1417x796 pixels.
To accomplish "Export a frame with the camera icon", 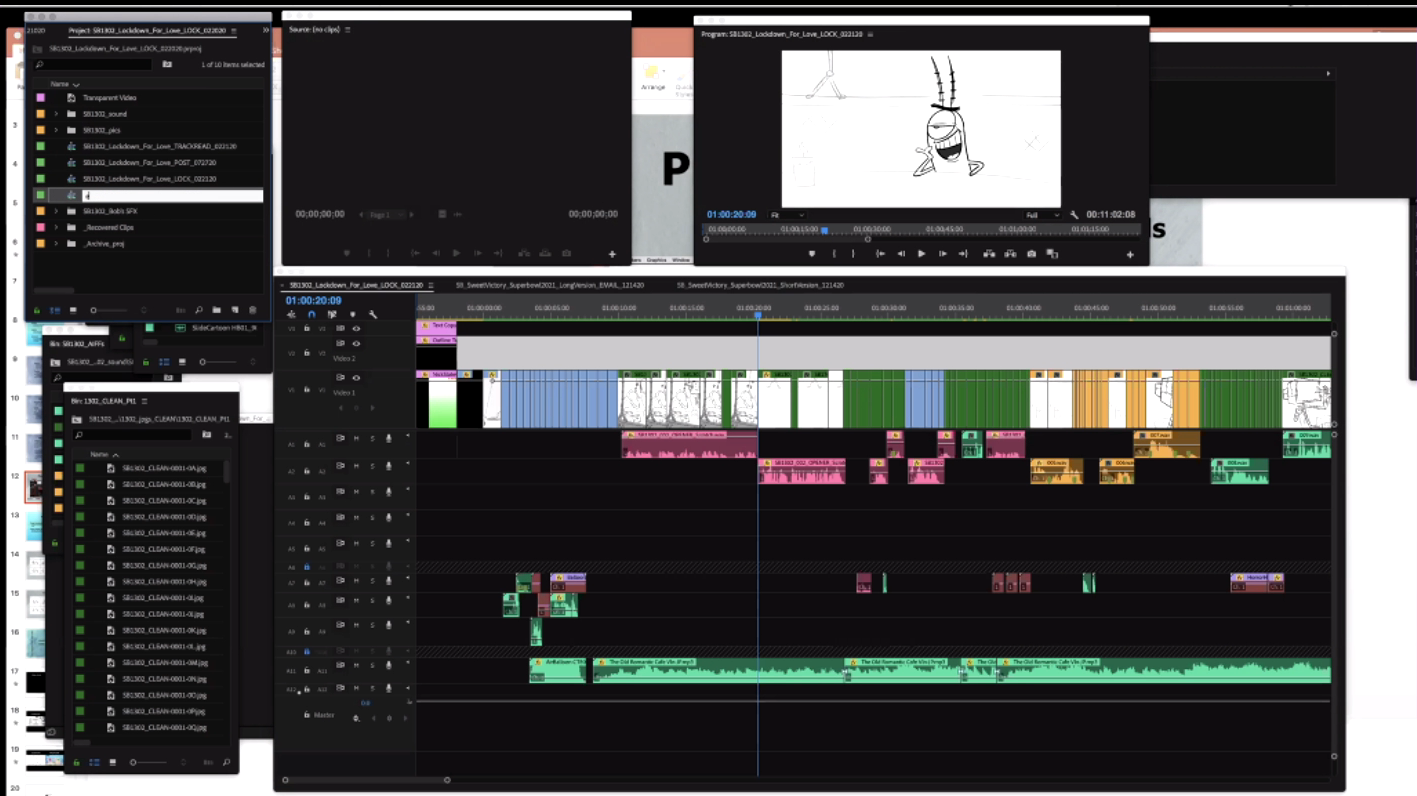I will point(1031,254).
